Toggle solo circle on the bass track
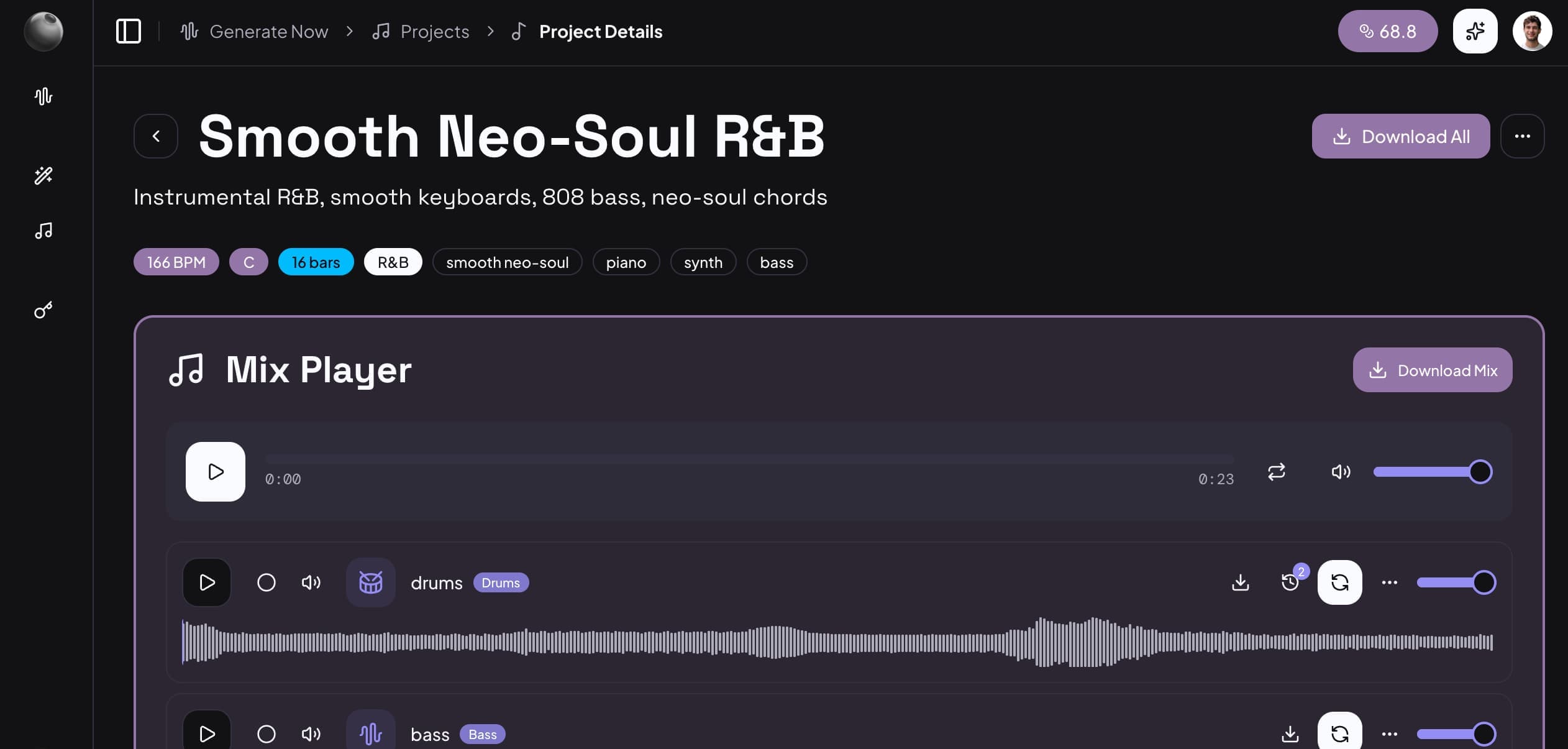 point(267,733)
